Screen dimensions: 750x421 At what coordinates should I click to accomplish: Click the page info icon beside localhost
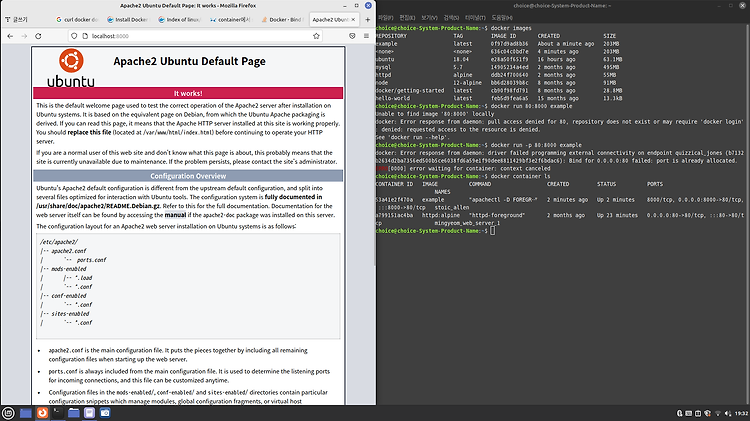(x=85, y=36)
